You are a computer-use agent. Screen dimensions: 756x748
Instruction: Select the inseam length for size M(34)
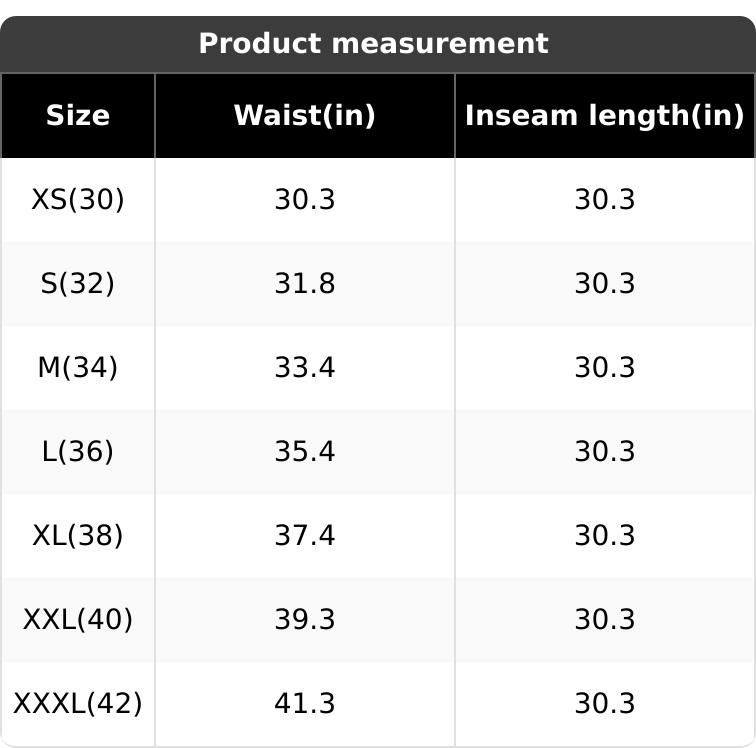[x=604, y=368]
